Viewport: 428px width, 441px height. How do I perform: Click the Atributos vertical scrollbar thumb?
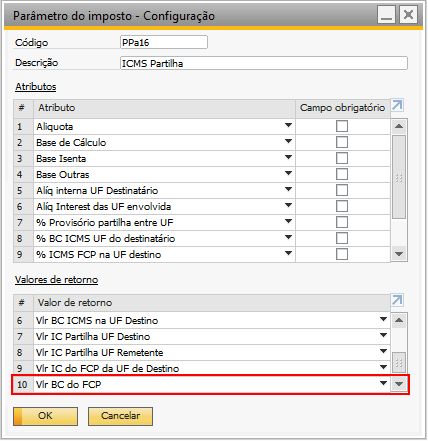click(x=399, y=177)
